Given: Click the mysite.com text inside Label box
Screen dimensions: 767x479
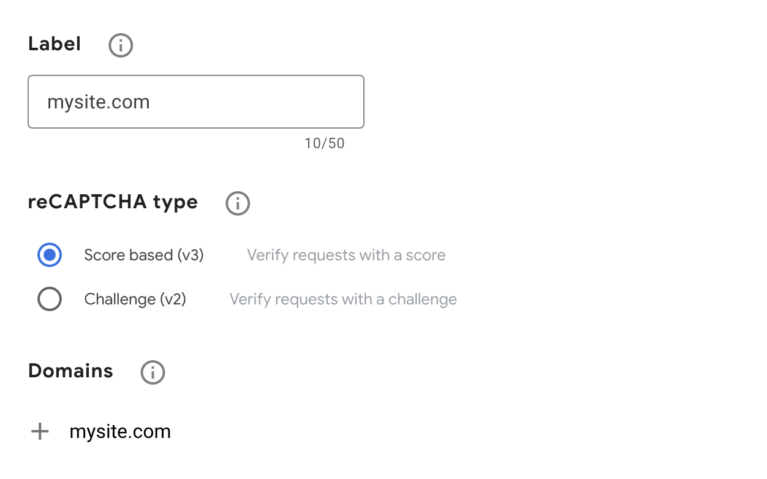Looking at the screenshot, I should 98,102.
